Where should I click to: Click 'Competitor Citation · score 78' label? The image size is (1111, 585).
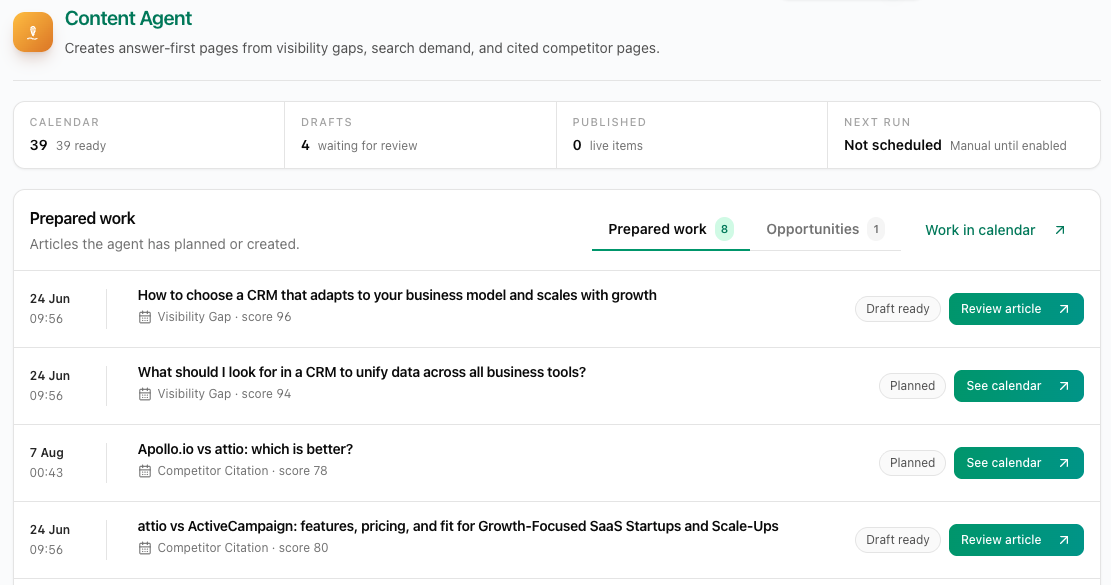[x=242, y=472]
